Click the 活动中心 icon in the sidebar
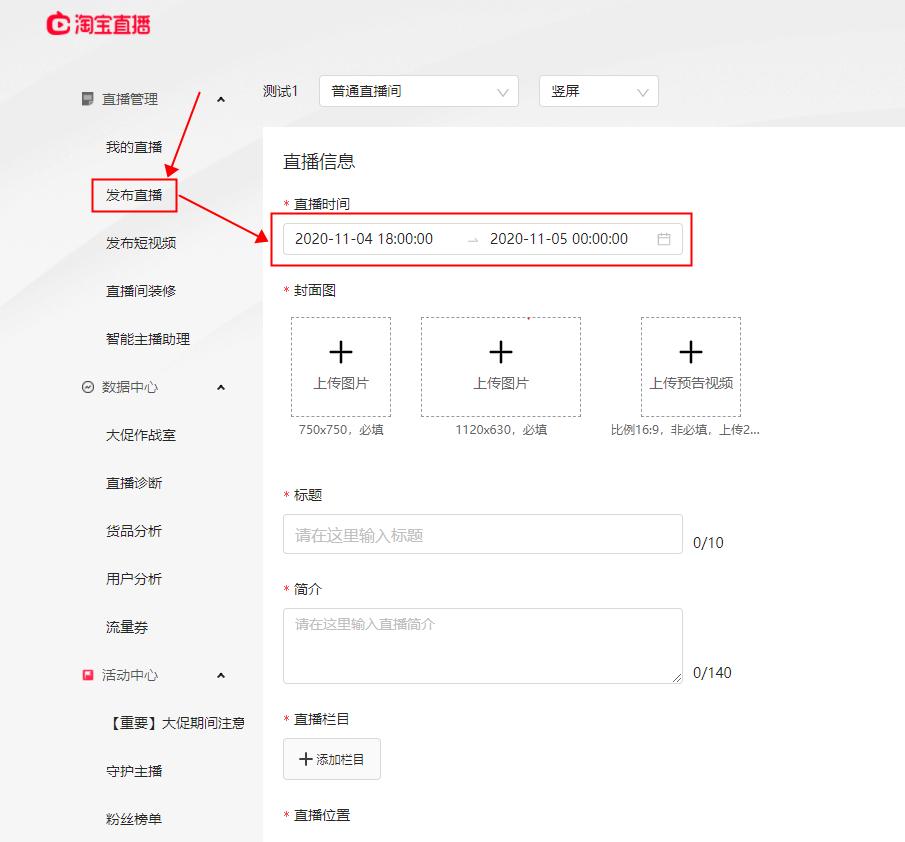 click(85, 675)
